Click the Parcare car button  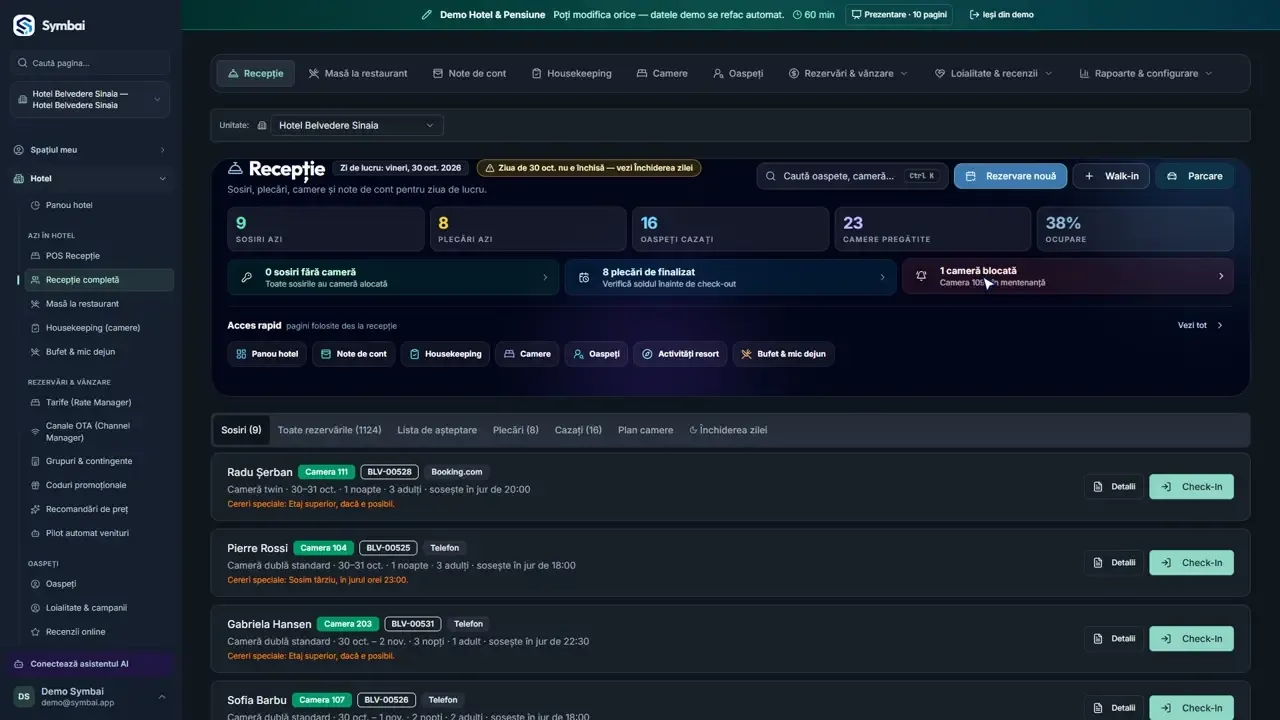point(1195,176)
